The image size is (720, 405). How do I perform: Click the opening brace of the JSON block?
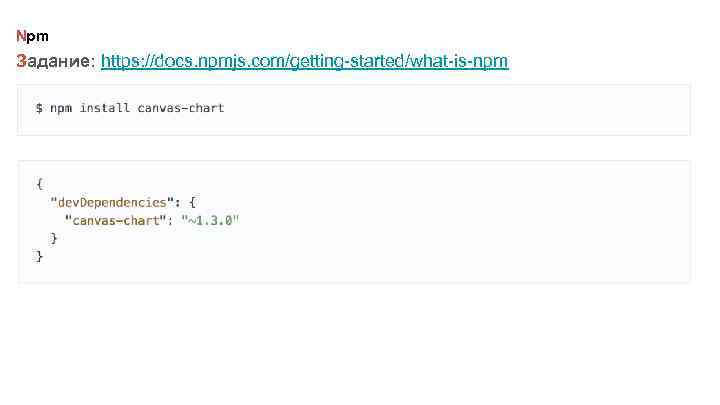(x=39, y=183)
